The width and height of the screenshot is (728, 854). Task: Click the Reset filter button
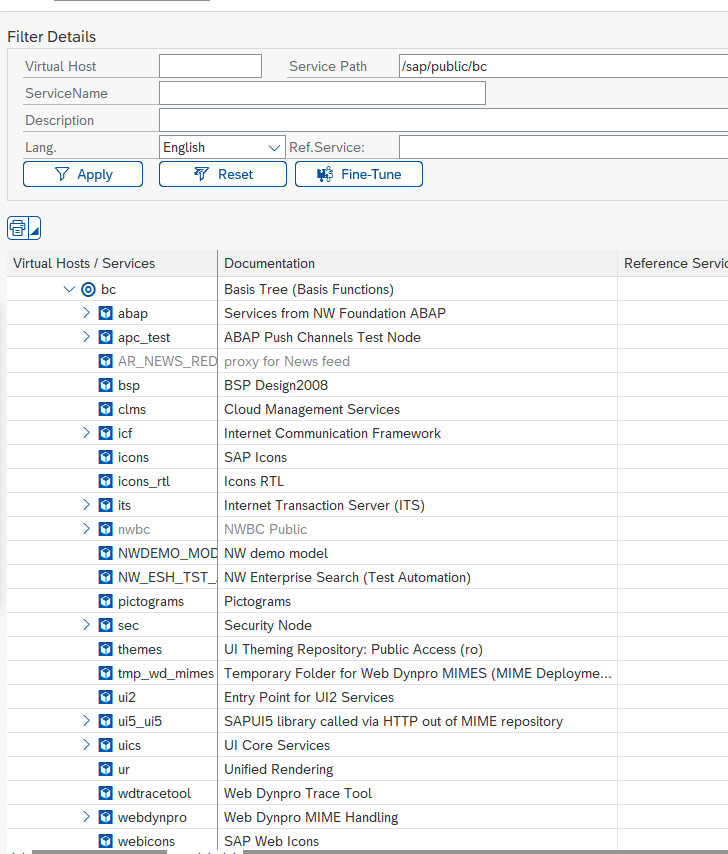[223, 174]
